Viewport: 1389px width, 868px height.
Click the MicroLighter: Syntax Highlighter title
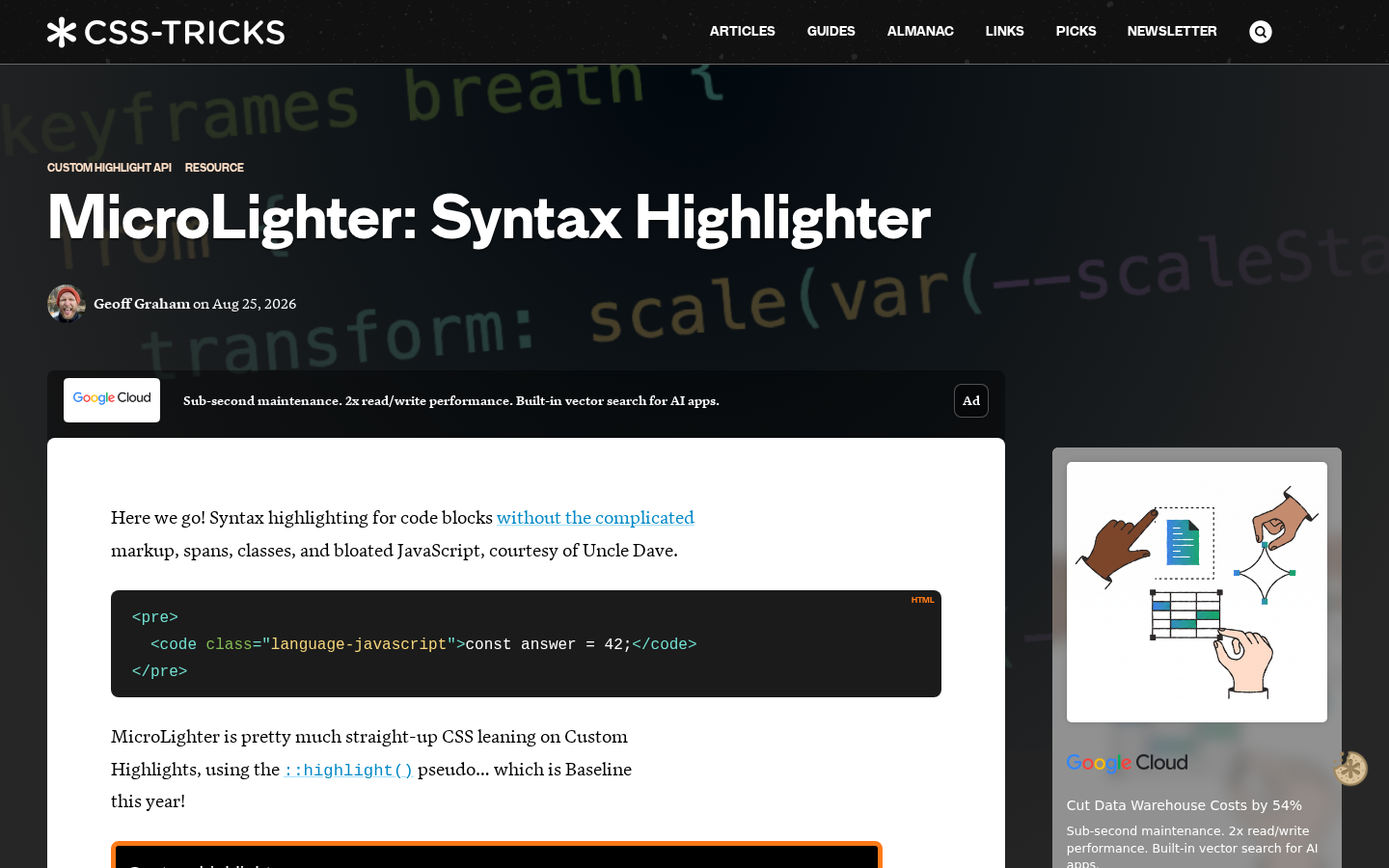click(x=489, y=218)
